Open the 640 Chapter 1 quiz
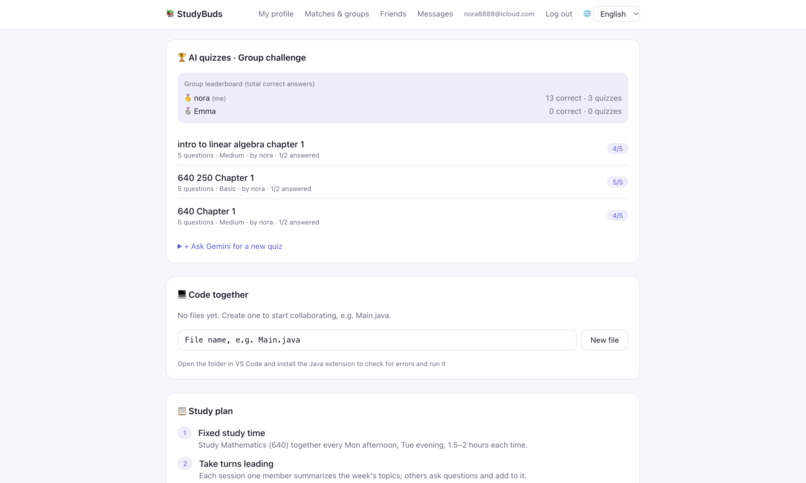This screenshot has height=483, width=806. tap(206, 211)
